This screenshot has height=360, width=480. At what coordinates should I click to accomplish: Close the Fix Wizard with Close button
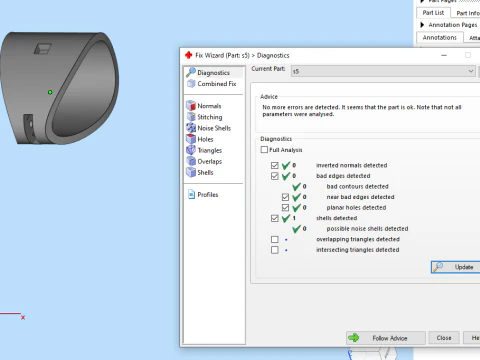click(x=444, y=338)
